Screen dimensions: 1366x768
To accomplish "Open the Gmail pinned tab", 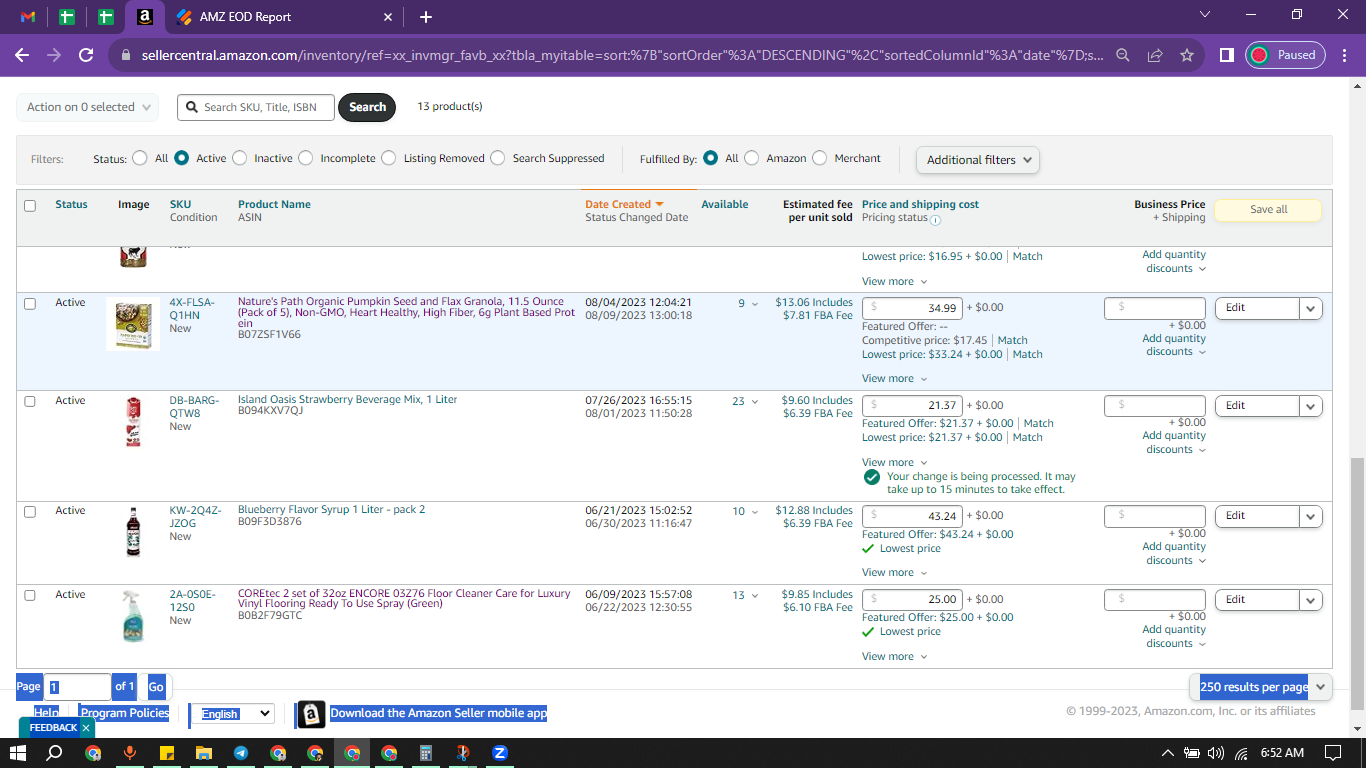I will (x=28, y=17).
